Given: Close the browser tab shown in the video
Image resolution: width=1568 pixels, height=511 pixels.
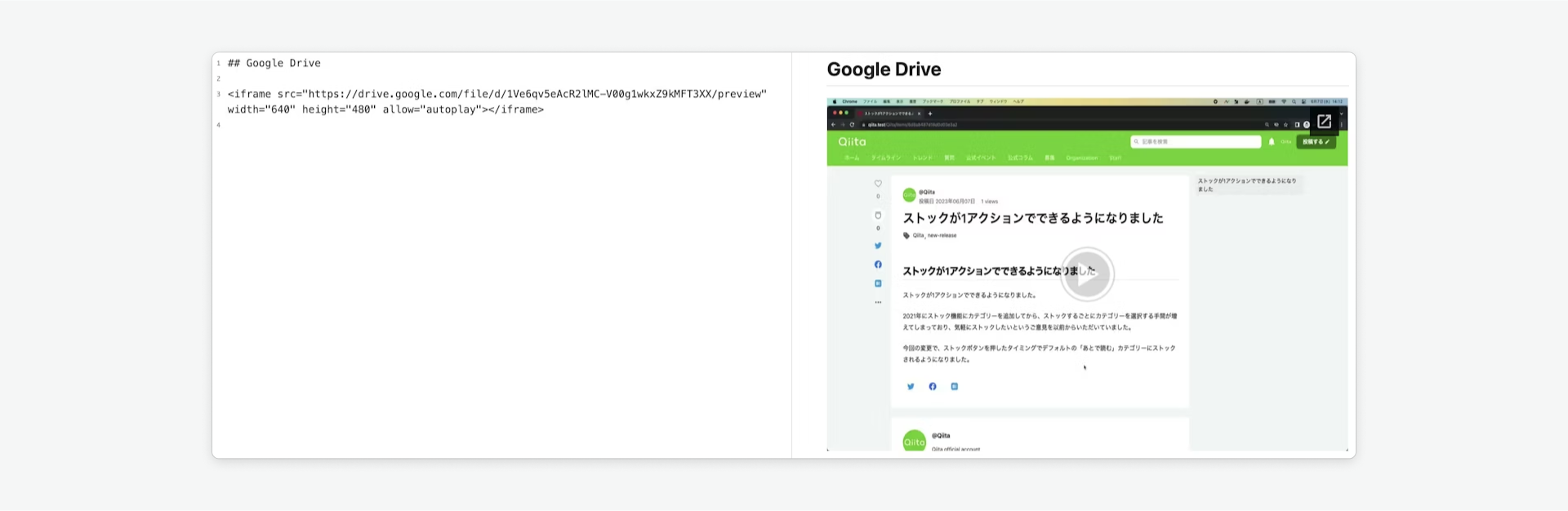Looking at the screenshot, I should coord(919,113).
